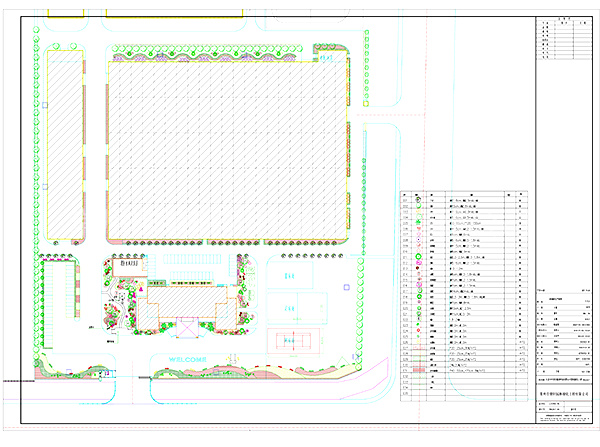Click the left parking lot area
600x447 pixels.
(62, 290)
